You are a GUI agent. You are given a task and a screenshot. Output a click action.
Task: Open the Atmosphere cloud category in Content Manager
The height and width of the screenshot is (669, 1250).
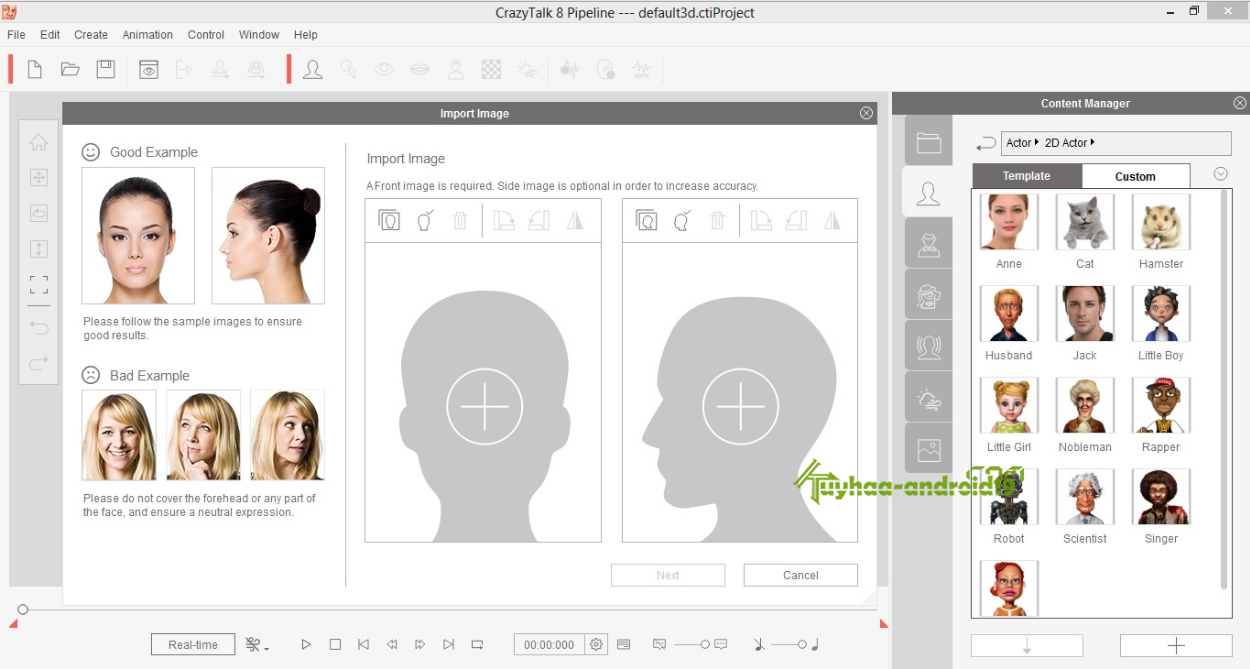click(x=929, y=398)
